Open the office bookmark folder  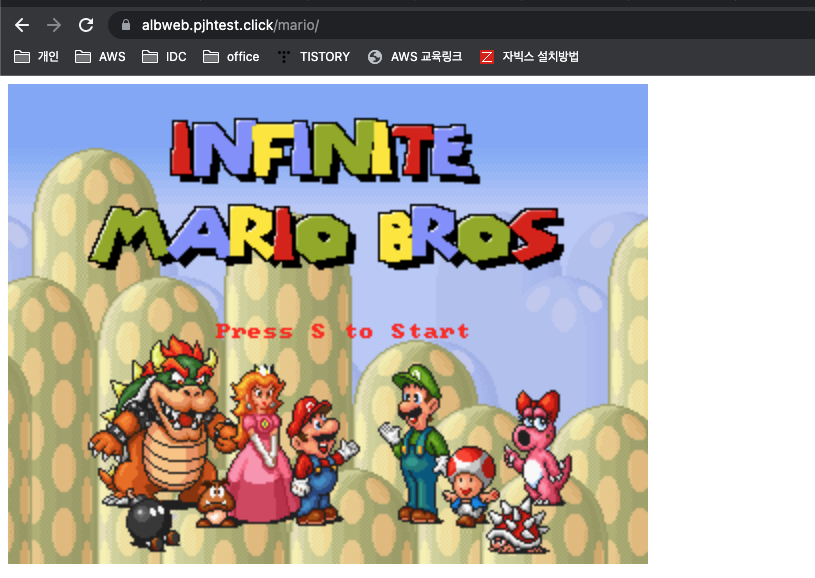coord(231,57)
